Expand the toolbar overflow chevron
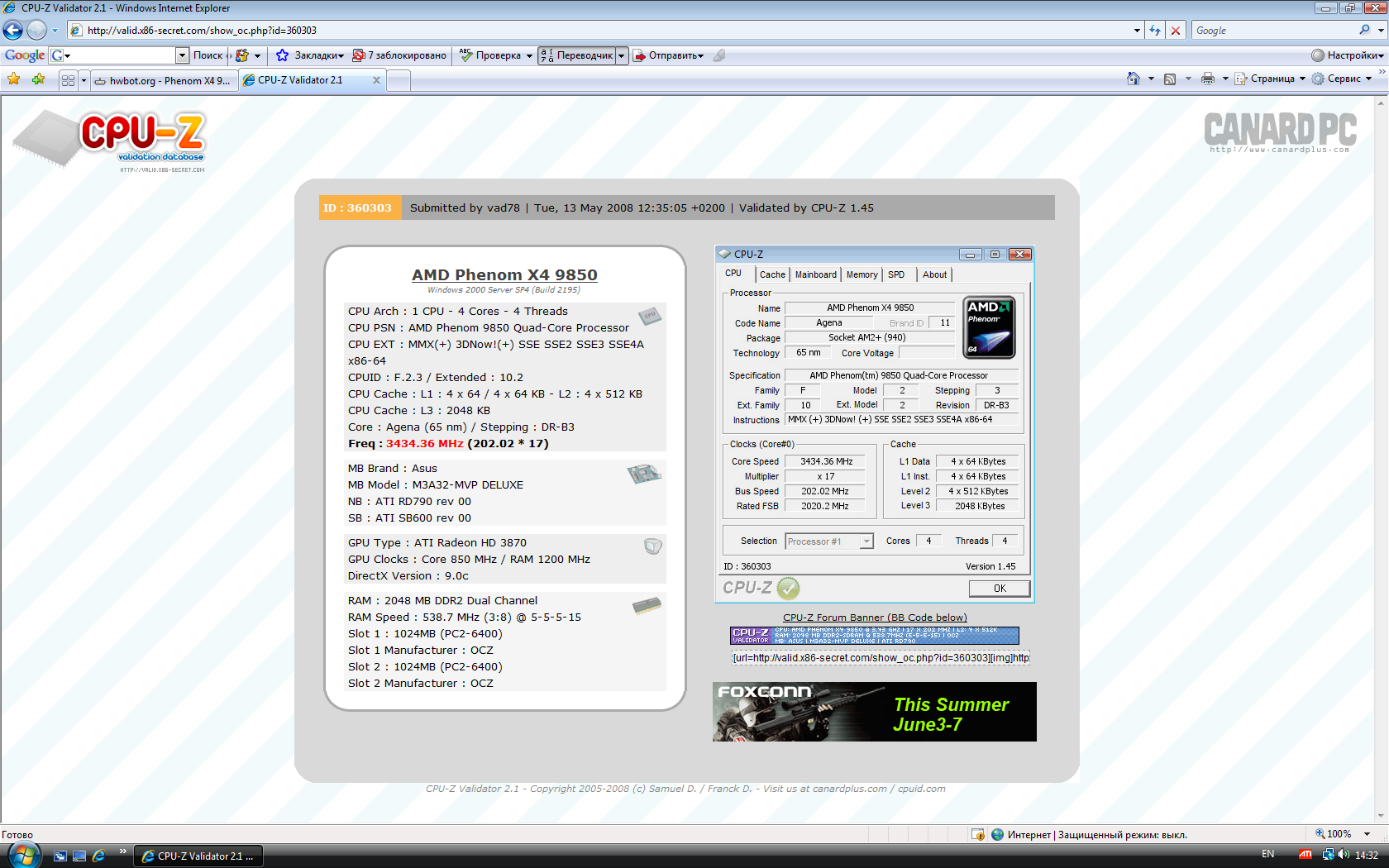The height and width of the screenshot is (868, 1389). (1382, 72)
